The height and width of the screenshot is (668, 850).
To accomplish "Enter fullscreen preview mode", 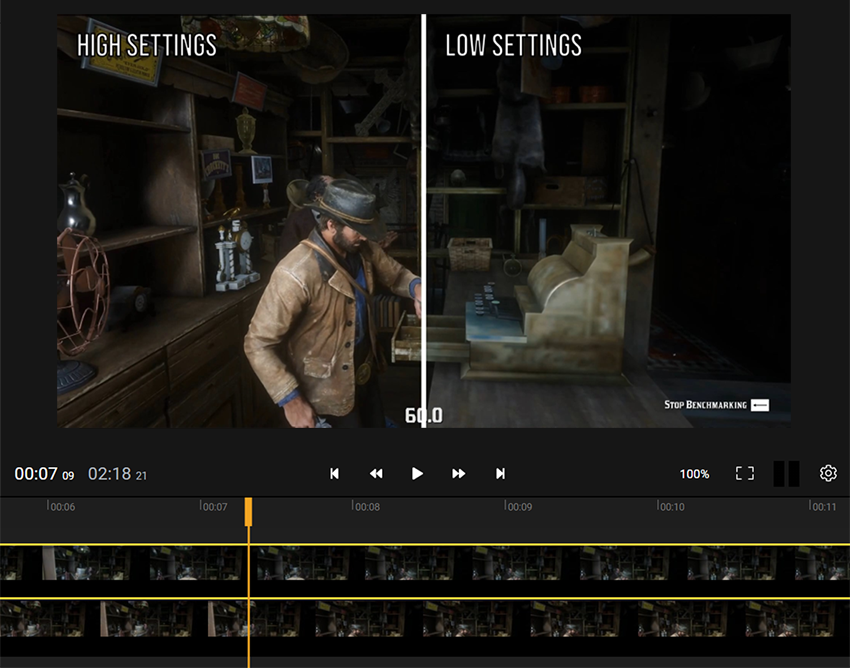I will tap(745, 473).
